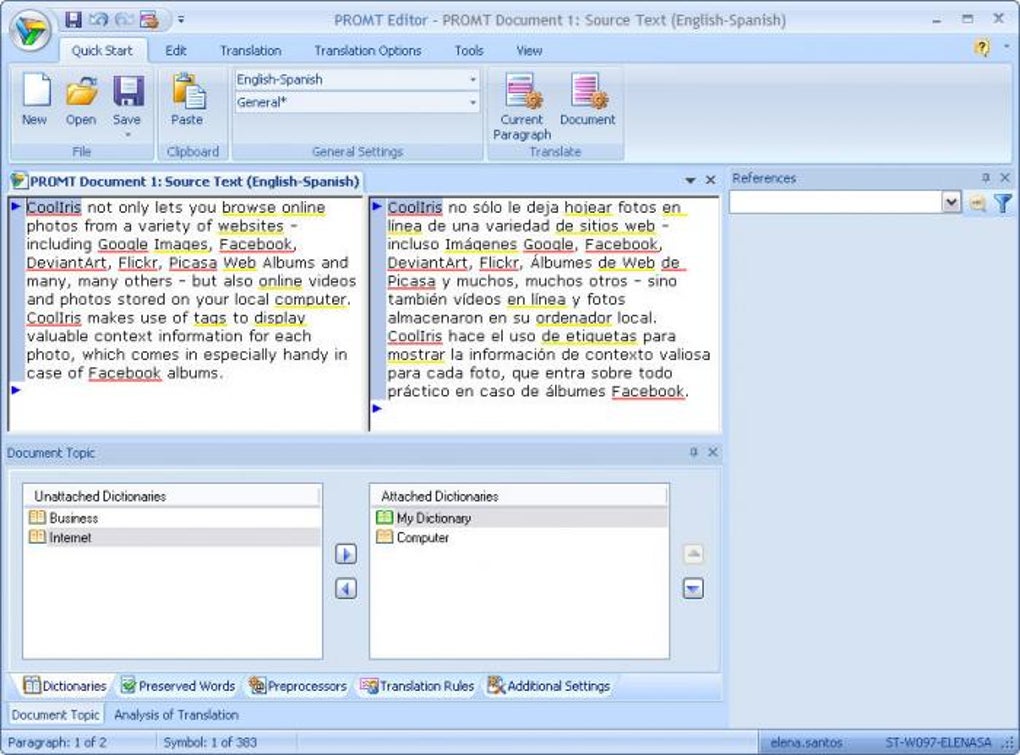The height and width of the screenshot is (755, 1020).
Task: Click the Undo icon in the quick access toolbar
Action: pos(98,20)
